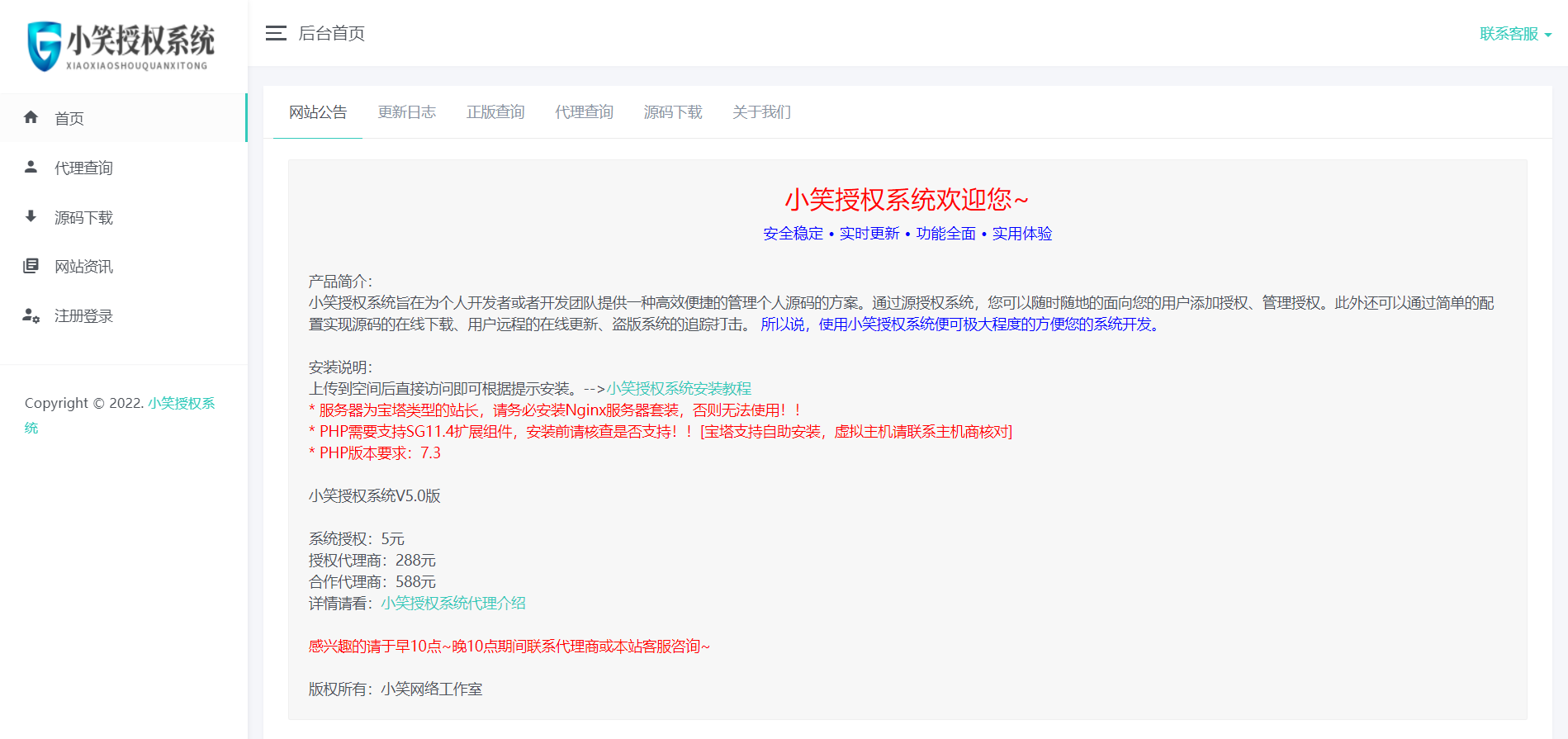Open the 小笑授权系统代理介绍 link

coord(453,604)
